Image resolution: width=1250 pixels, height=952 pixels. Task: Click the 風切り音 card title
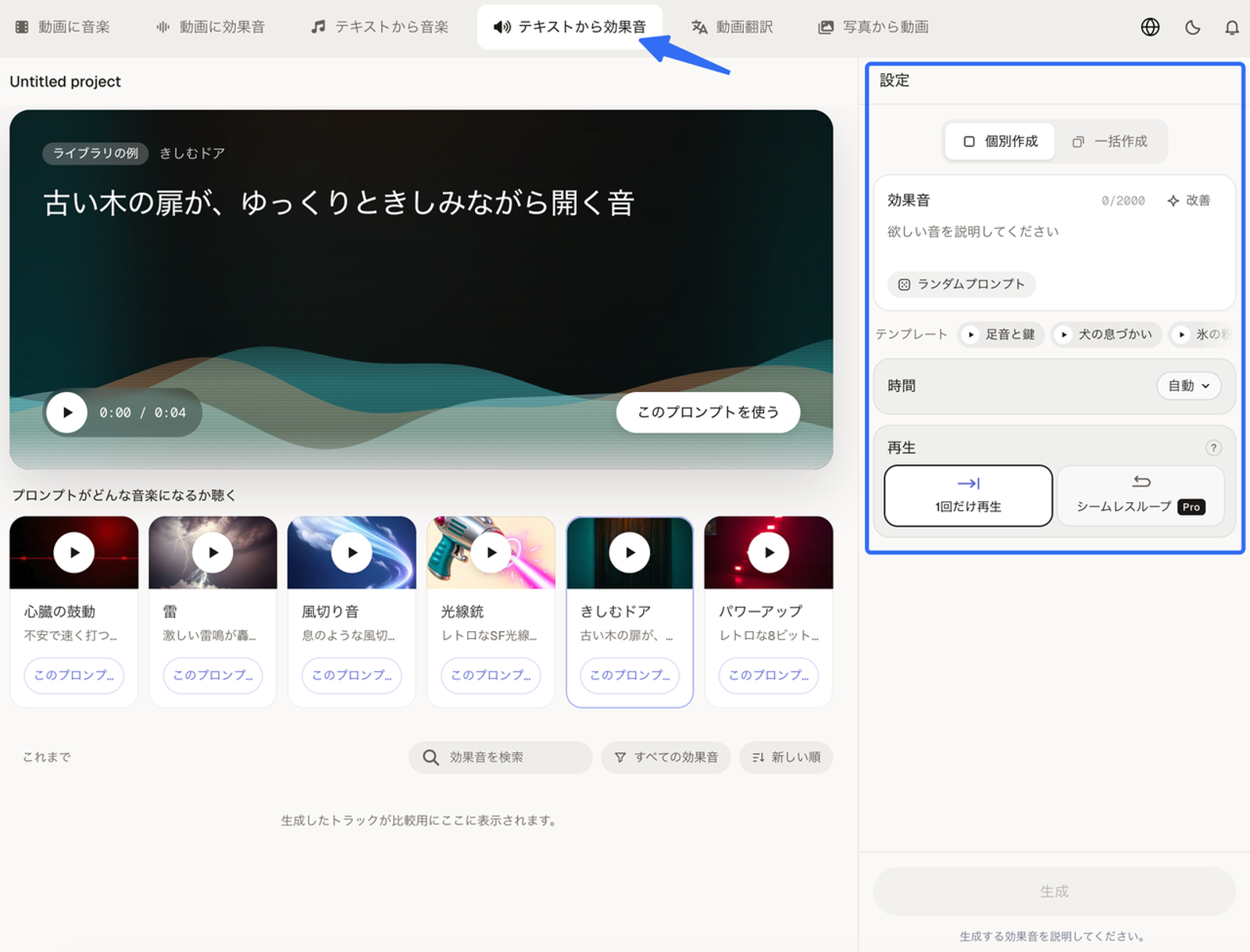[x=330, y=611]
